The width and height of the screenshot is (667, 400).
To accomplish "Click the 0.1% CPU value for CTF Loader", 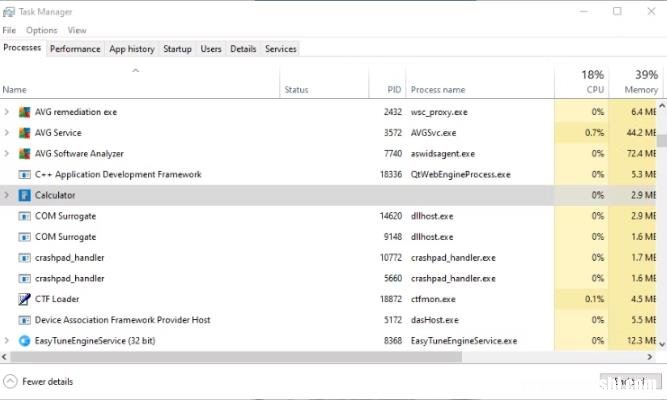I will 595,299.
